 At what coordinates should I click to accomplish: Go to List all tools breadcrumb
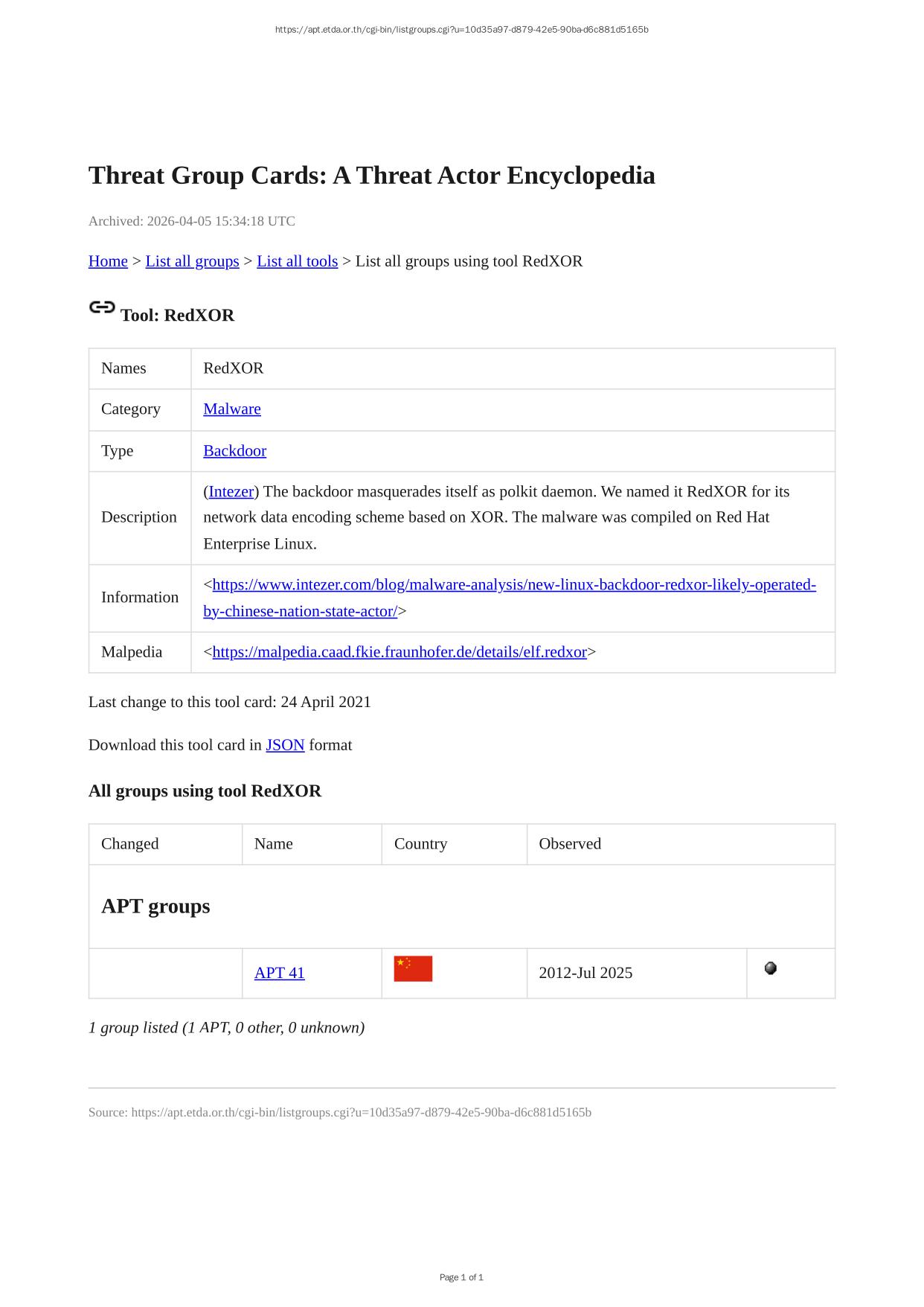297,261
